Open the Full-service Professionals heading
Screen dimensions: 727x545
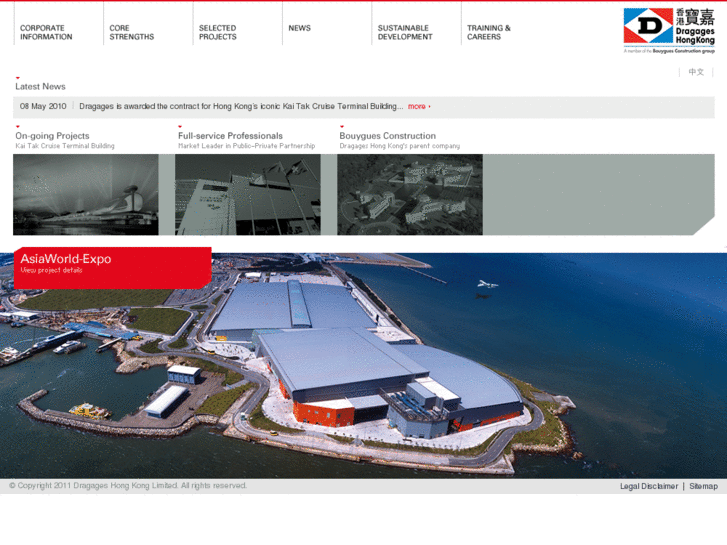[x=230, y=136]
